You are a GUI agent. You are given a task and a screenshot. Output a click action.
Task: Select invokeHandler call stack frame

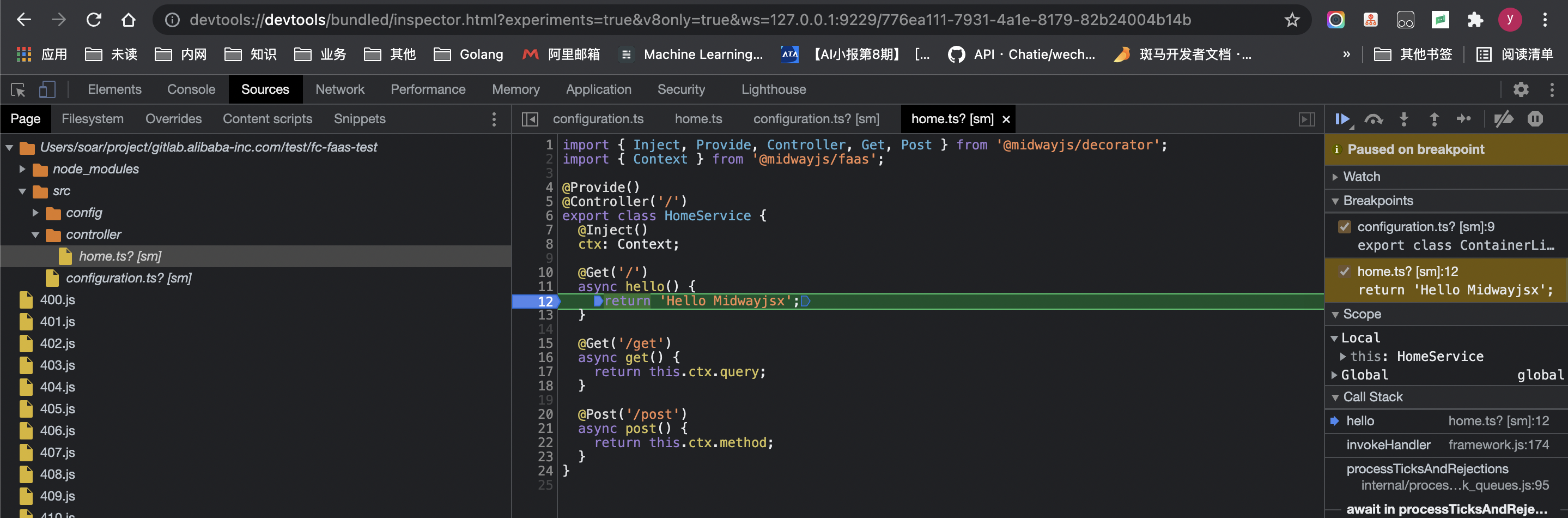[1447, 445]
